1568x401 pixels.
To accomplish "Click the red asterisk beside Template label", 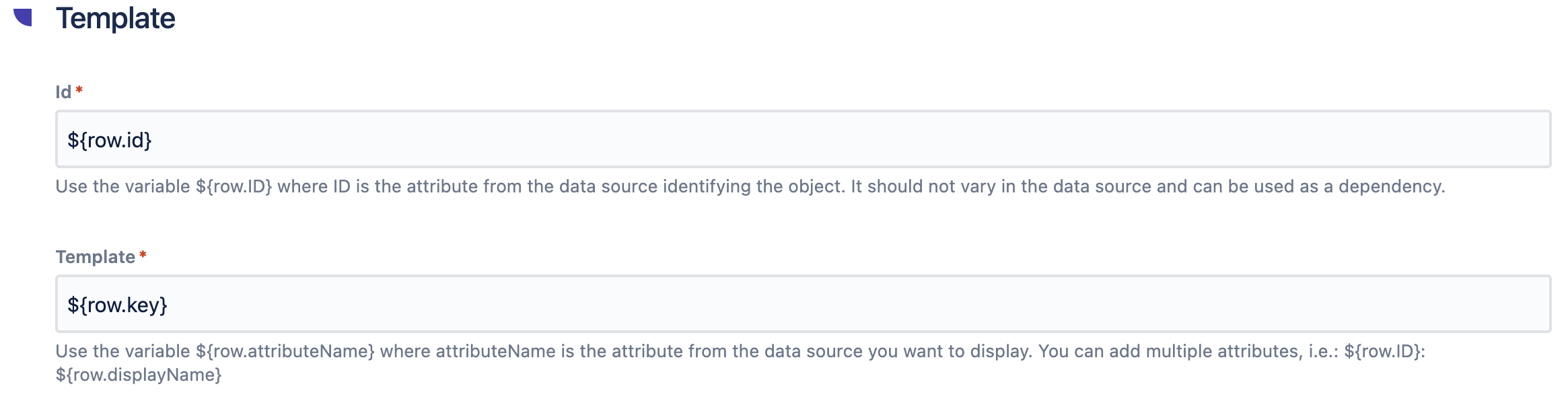I will click(143, 255).
